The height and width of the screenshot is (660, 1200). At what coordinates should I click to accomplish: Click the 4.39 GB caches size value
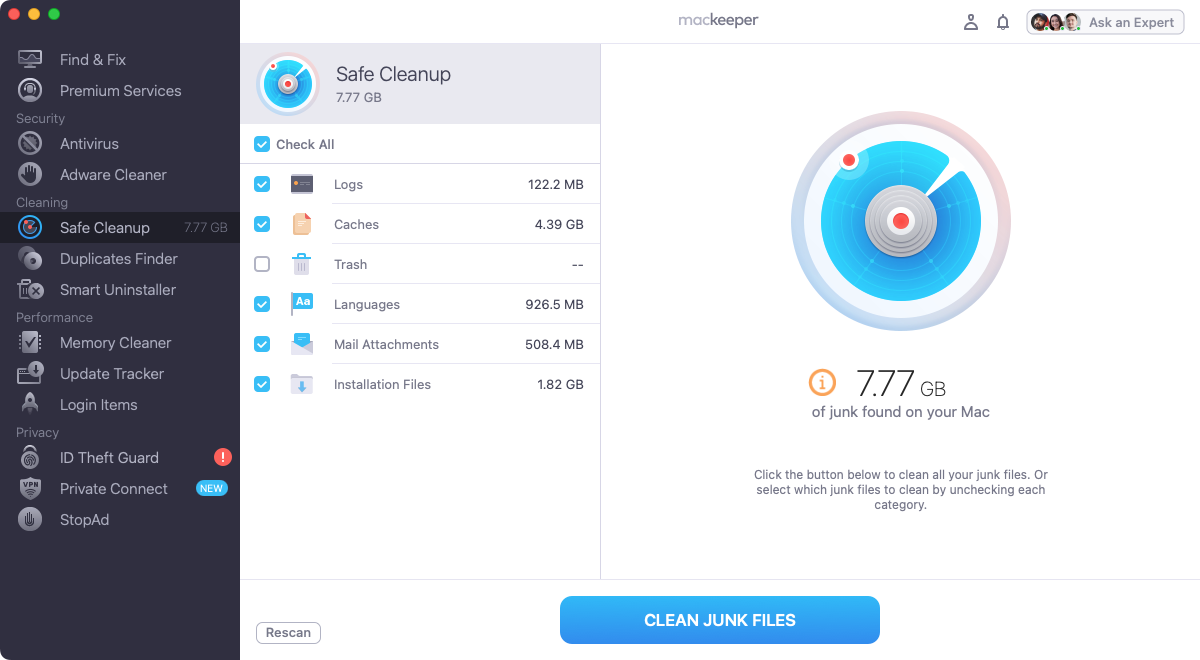click(559, 224)
